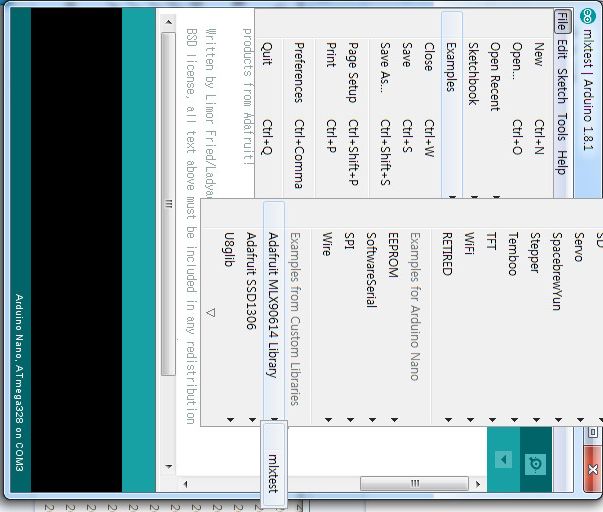Open the sketch tab dropdown arrow

(503, 459)
